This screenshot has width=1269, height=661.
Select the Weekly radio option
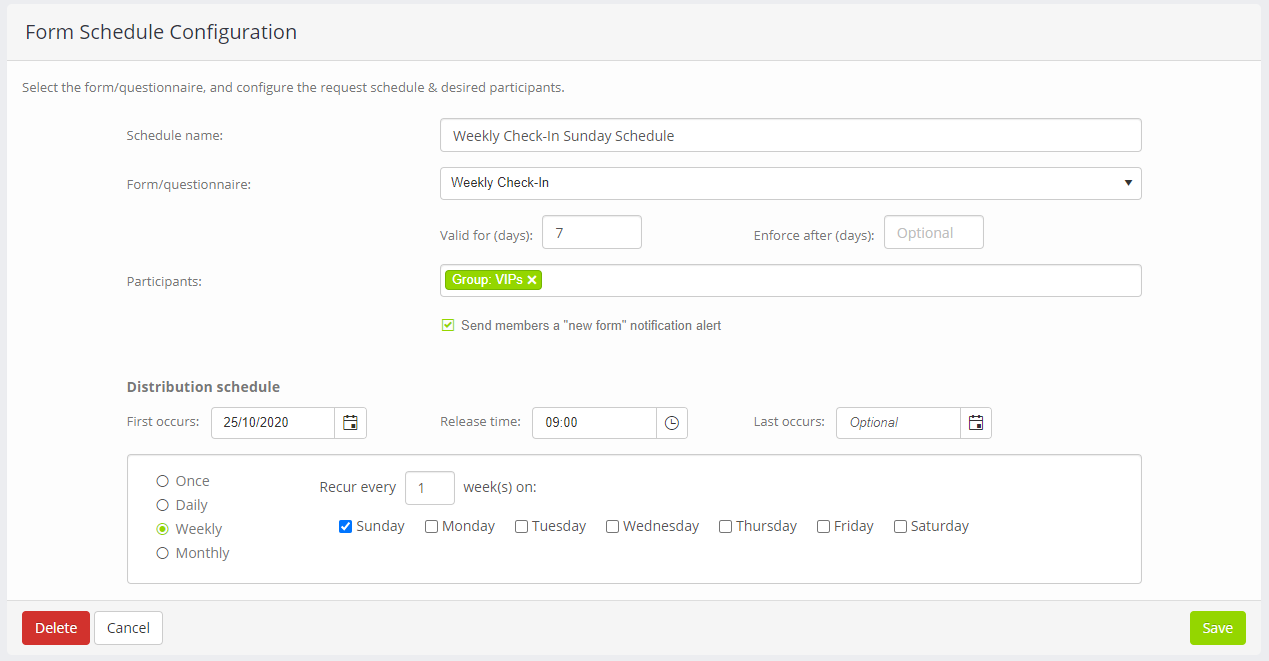[x=162, y=529]
